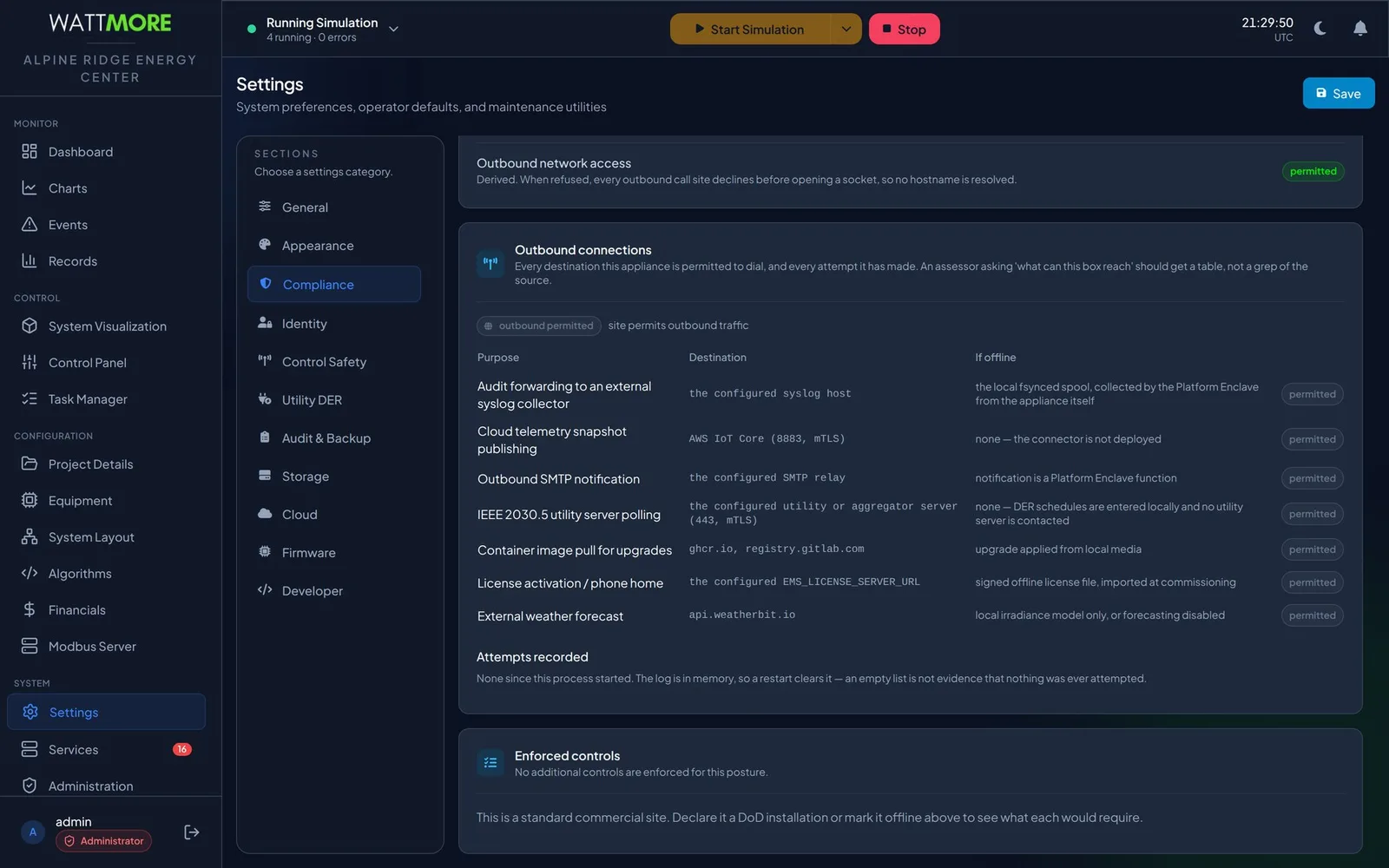Open notifications bell icon

(x=1360, y=29)
